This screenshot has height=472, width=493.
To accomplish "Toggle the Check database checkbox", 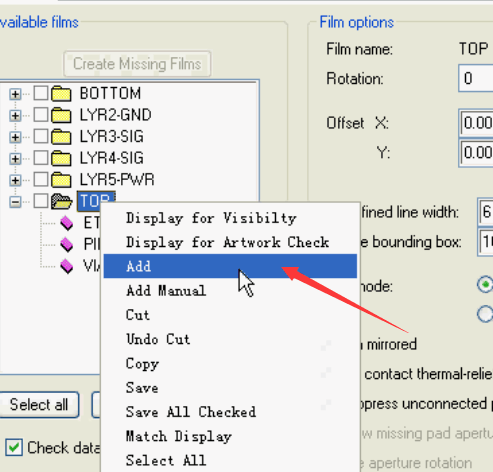I will (14, 447).
